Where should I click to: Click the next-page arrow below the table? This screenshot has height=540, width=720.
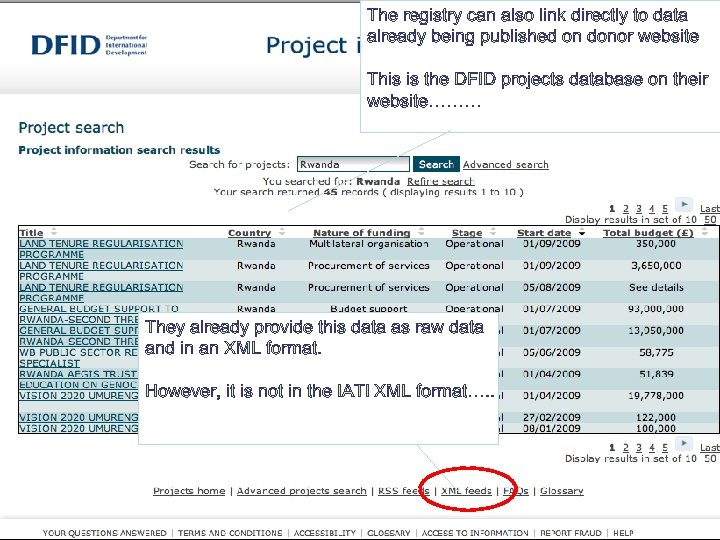pyautogui.click(x=683, y=444)
